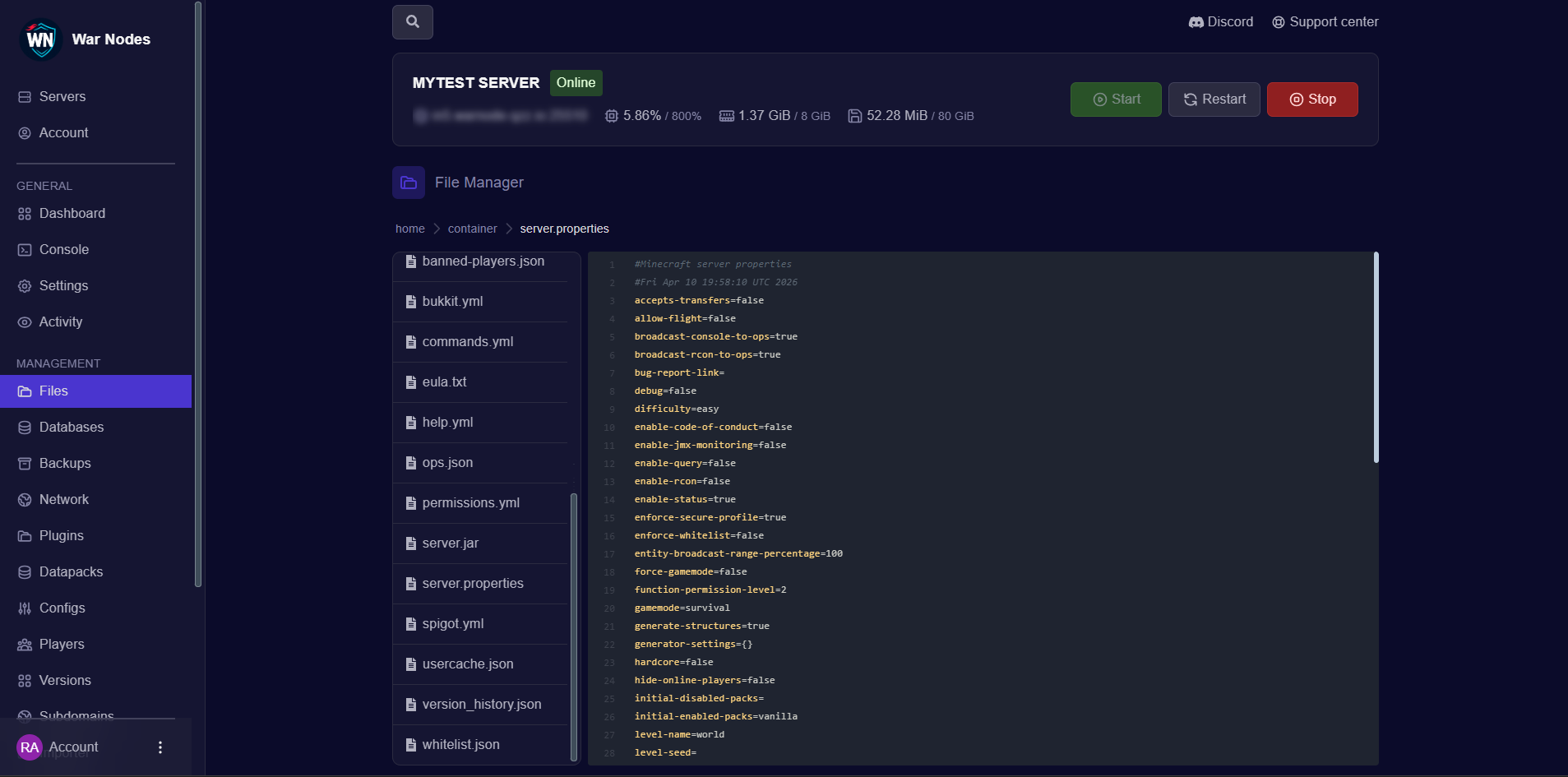Click the War Nodes logo icon
The height and width of the screenshot is (777, 1568).
(x=40, y=39)
